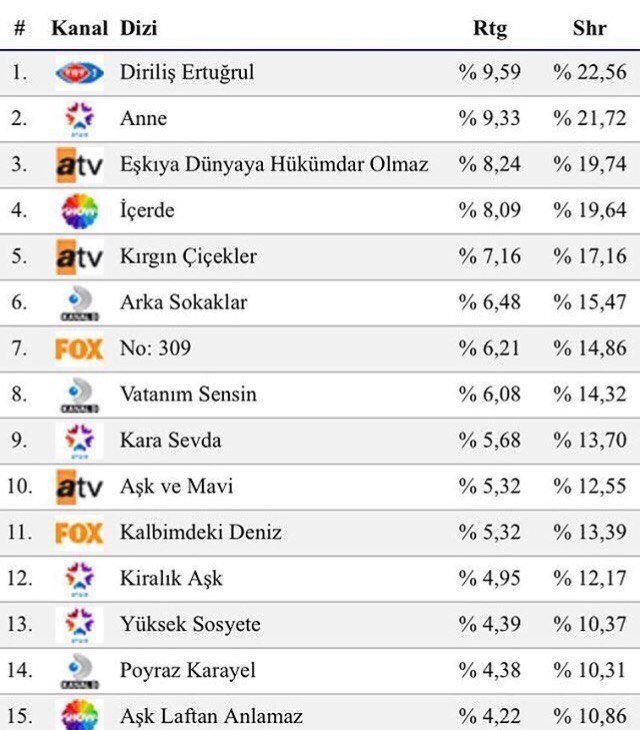Click the Dizi column header
The height and width of the screenshot is (730, 640).
[x=138, y=28]
